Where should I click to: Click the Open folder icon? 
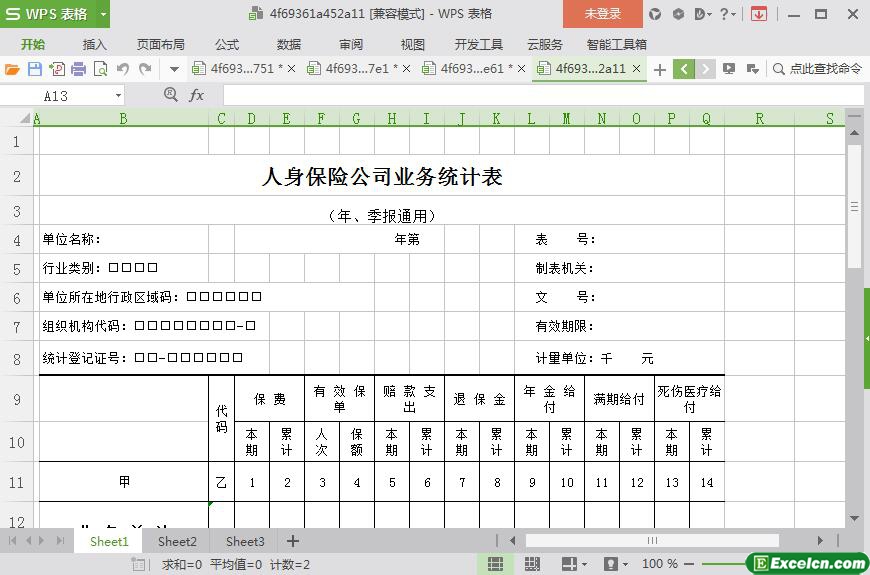coord(12,69)
